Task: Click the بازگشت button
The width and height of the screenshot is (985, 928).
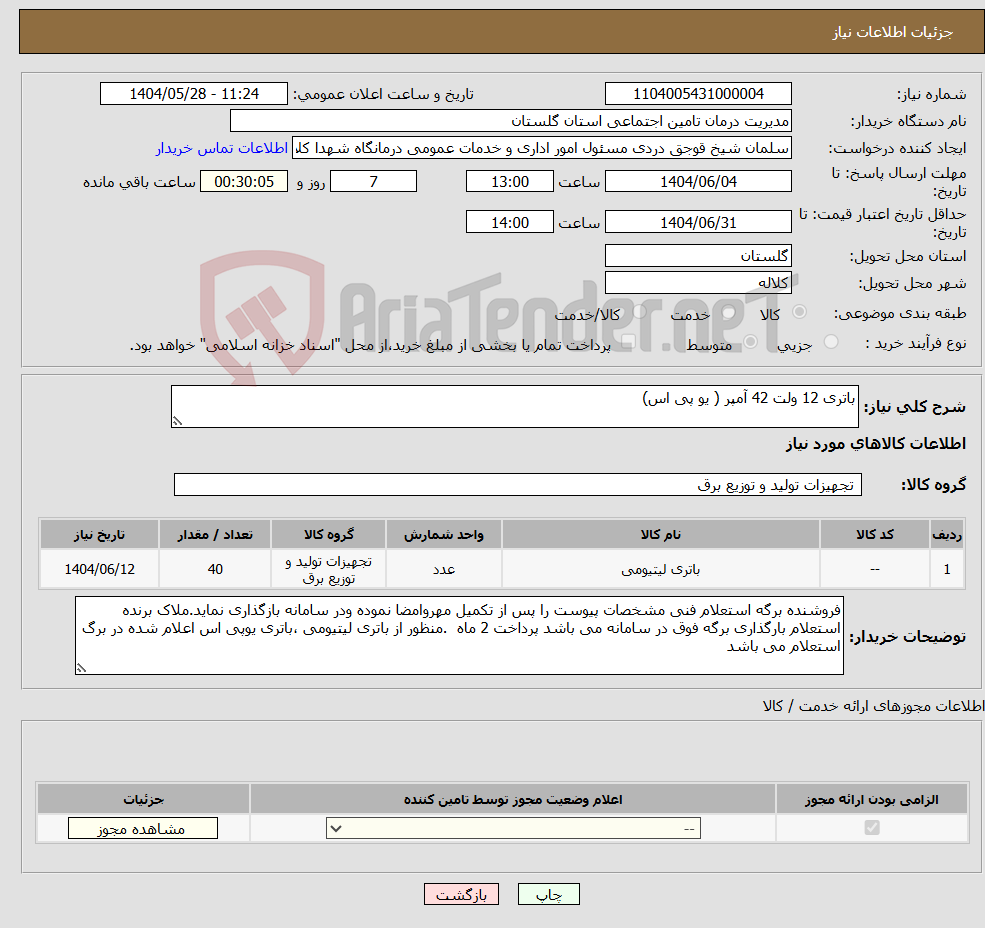Action: point(461,894)
